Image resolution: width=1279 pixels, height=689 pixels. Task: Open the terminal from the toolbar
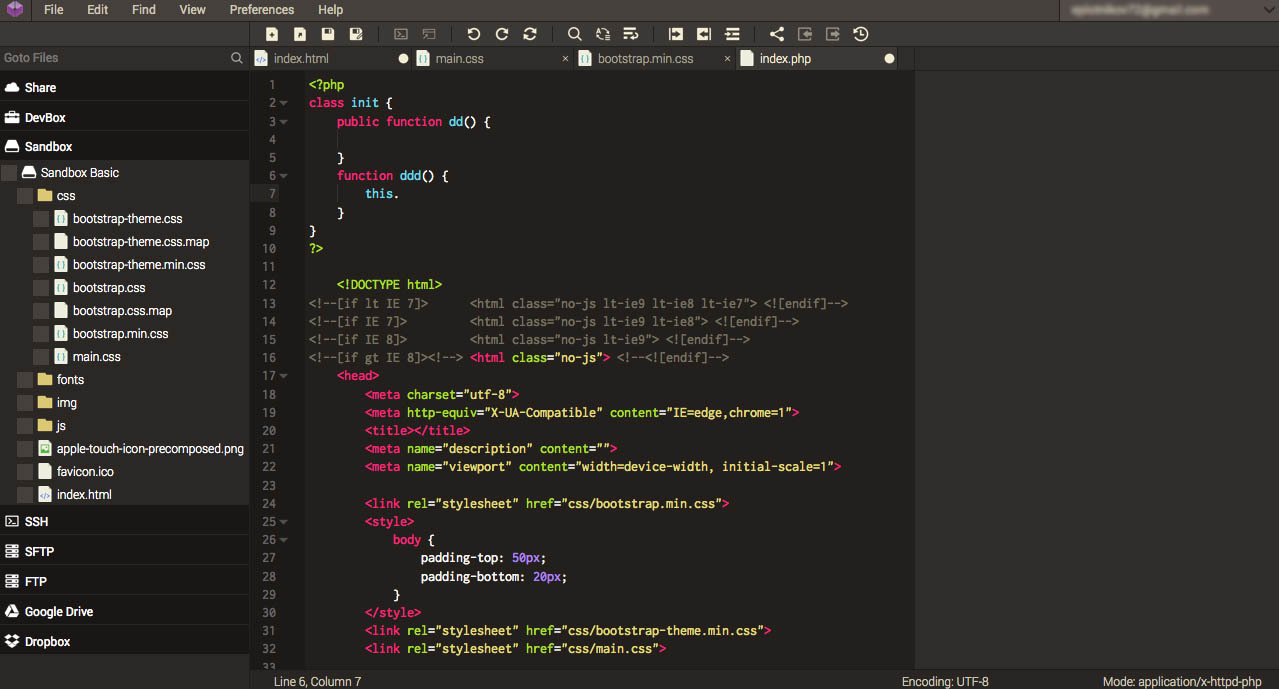401,34
